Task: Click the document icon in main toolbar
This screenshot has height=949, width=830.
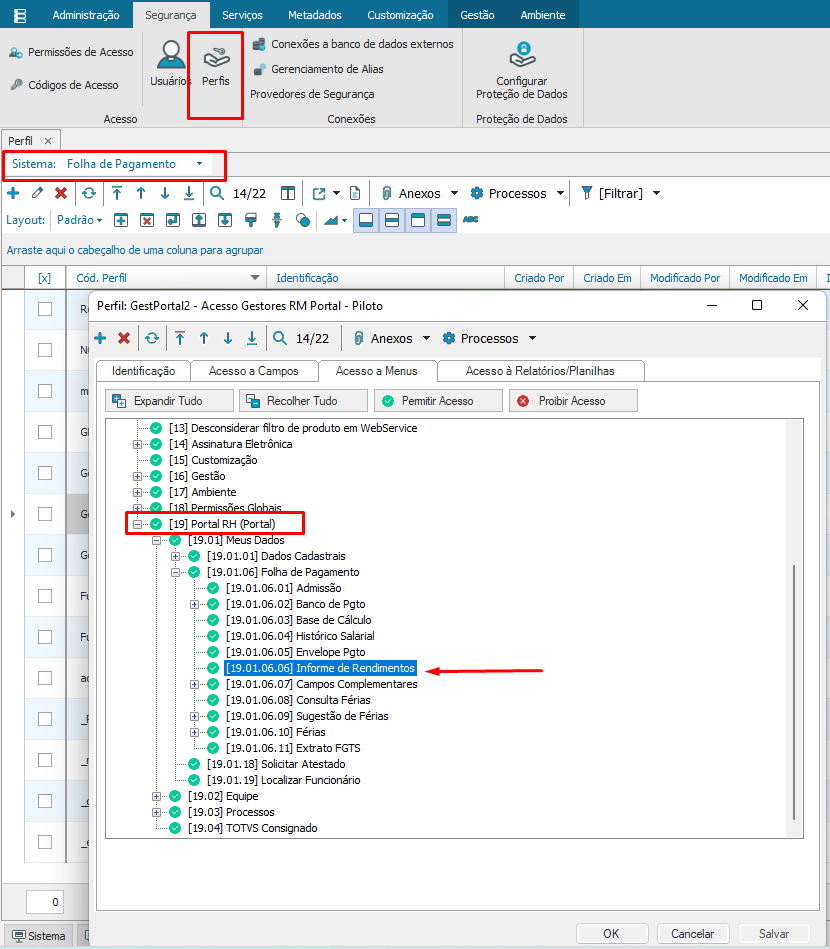Action: pos(355,193)
